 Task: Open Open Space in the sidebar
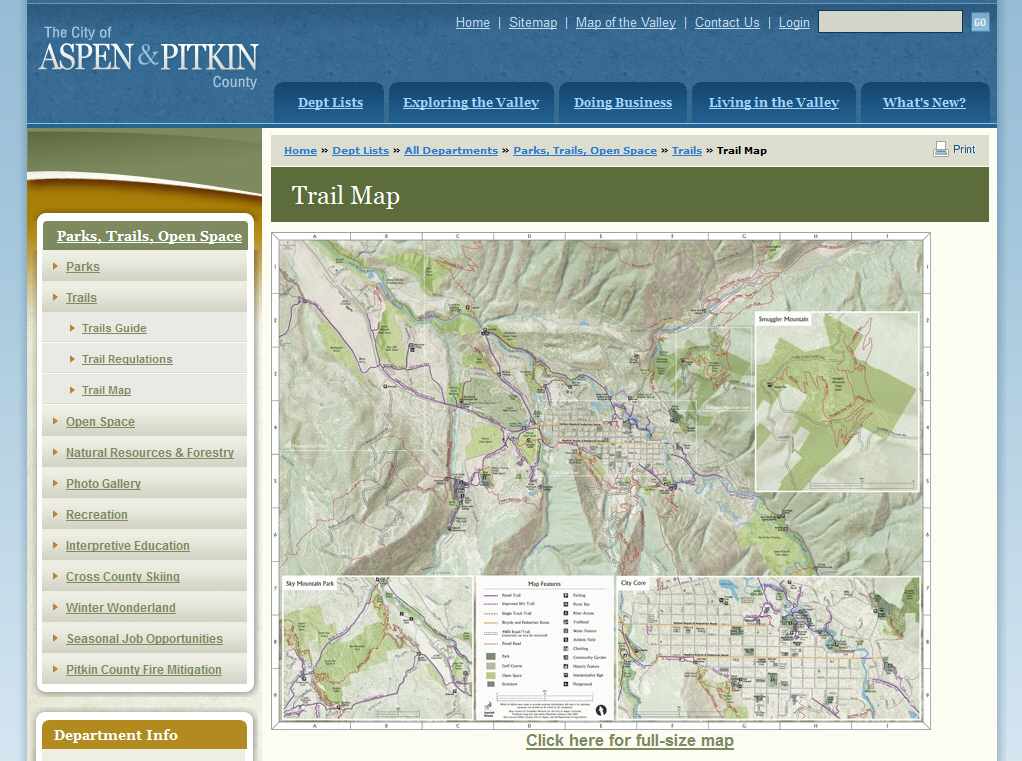[100, 422]
